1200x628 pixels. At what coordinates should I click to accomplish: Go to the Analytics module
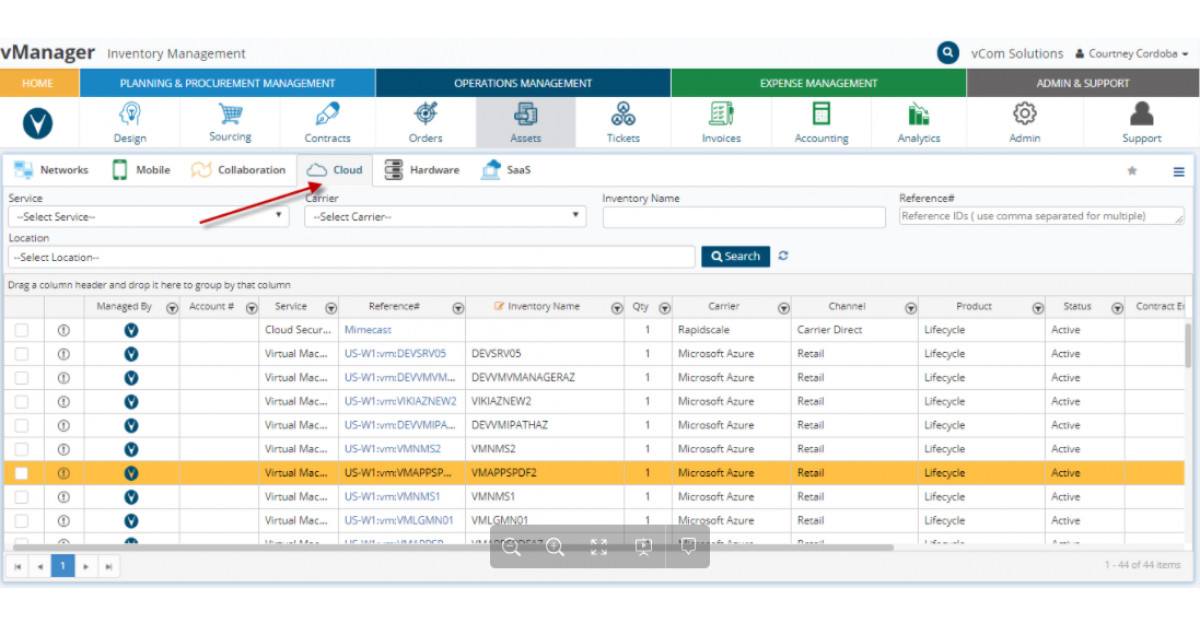pyautogui.click(x=919, y=120)
